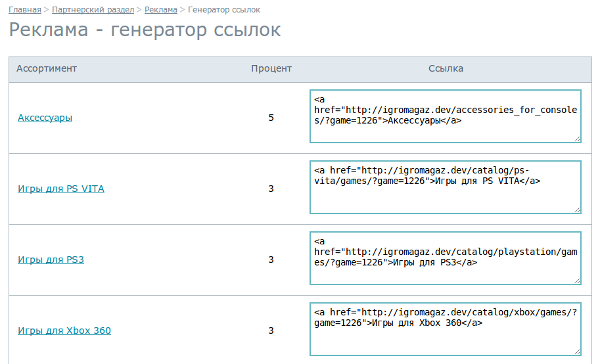
Task: Click the Процент column header
Action: [271, 69]
